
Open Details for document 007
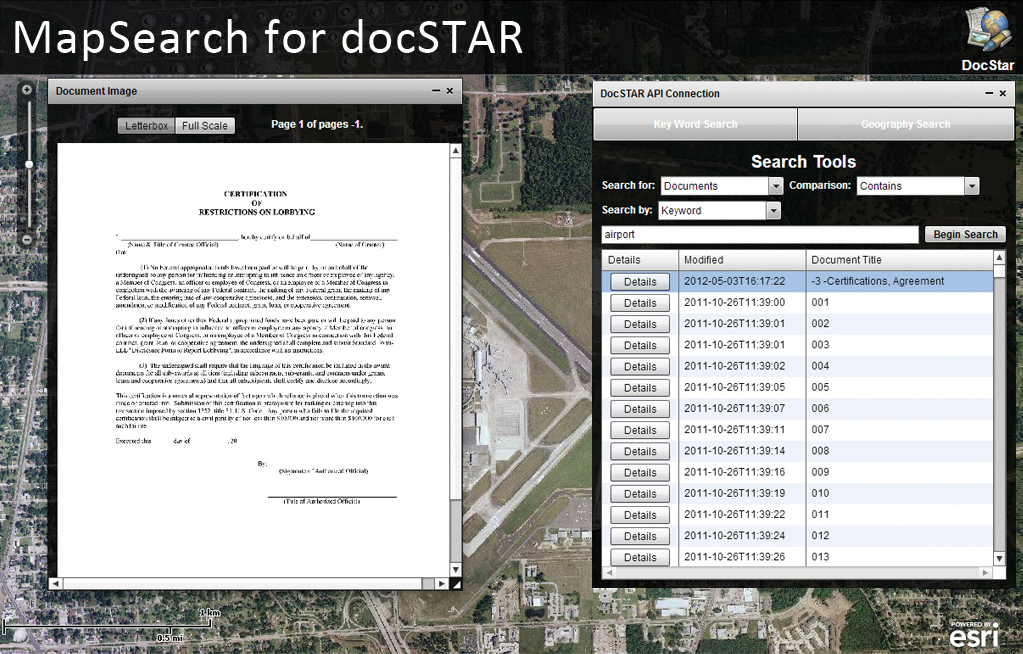pyautogui.click(x=640, y=430)
